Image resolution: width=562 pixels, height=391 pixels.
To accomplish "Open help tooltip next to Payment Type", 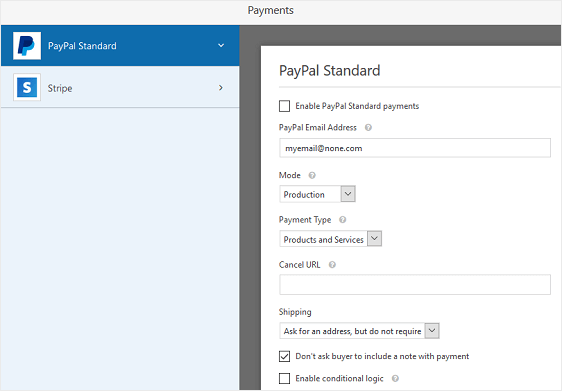I will click(343, 220).
